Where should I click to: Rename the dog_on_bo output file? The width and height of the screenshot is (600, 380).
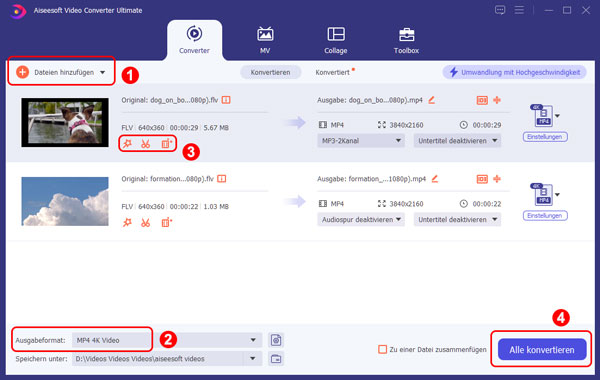pos(432,100)
